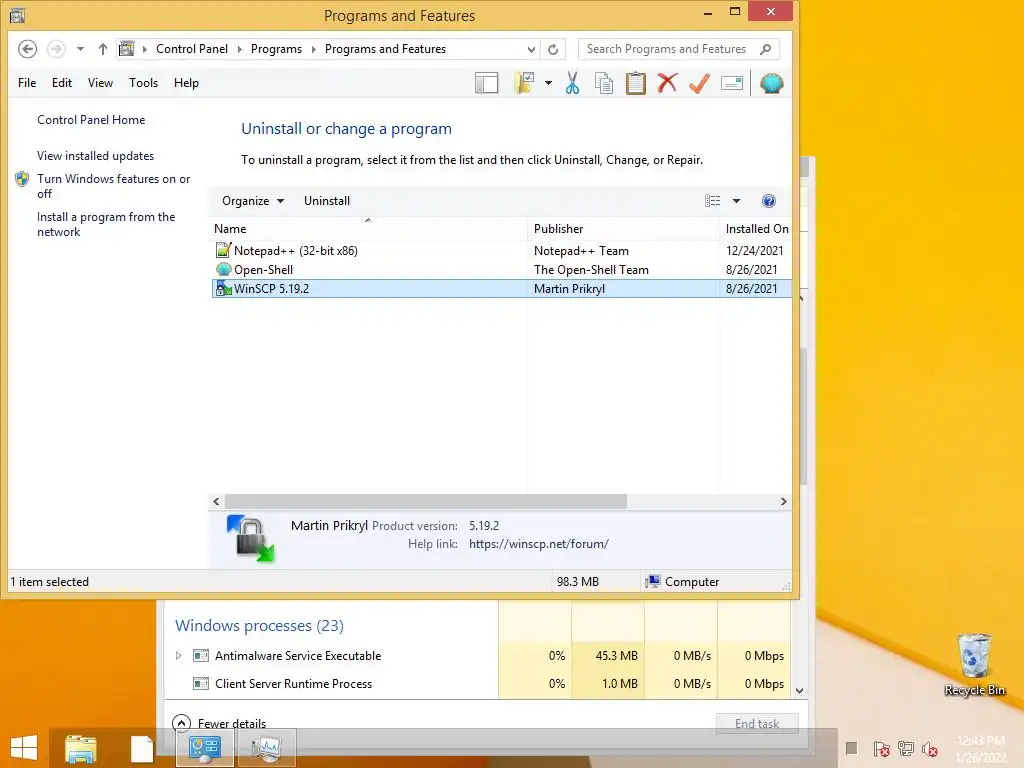Click the WinSCP padlock icon in details pane
This screenshot has width=1024, height=768.
pos(251,539)
